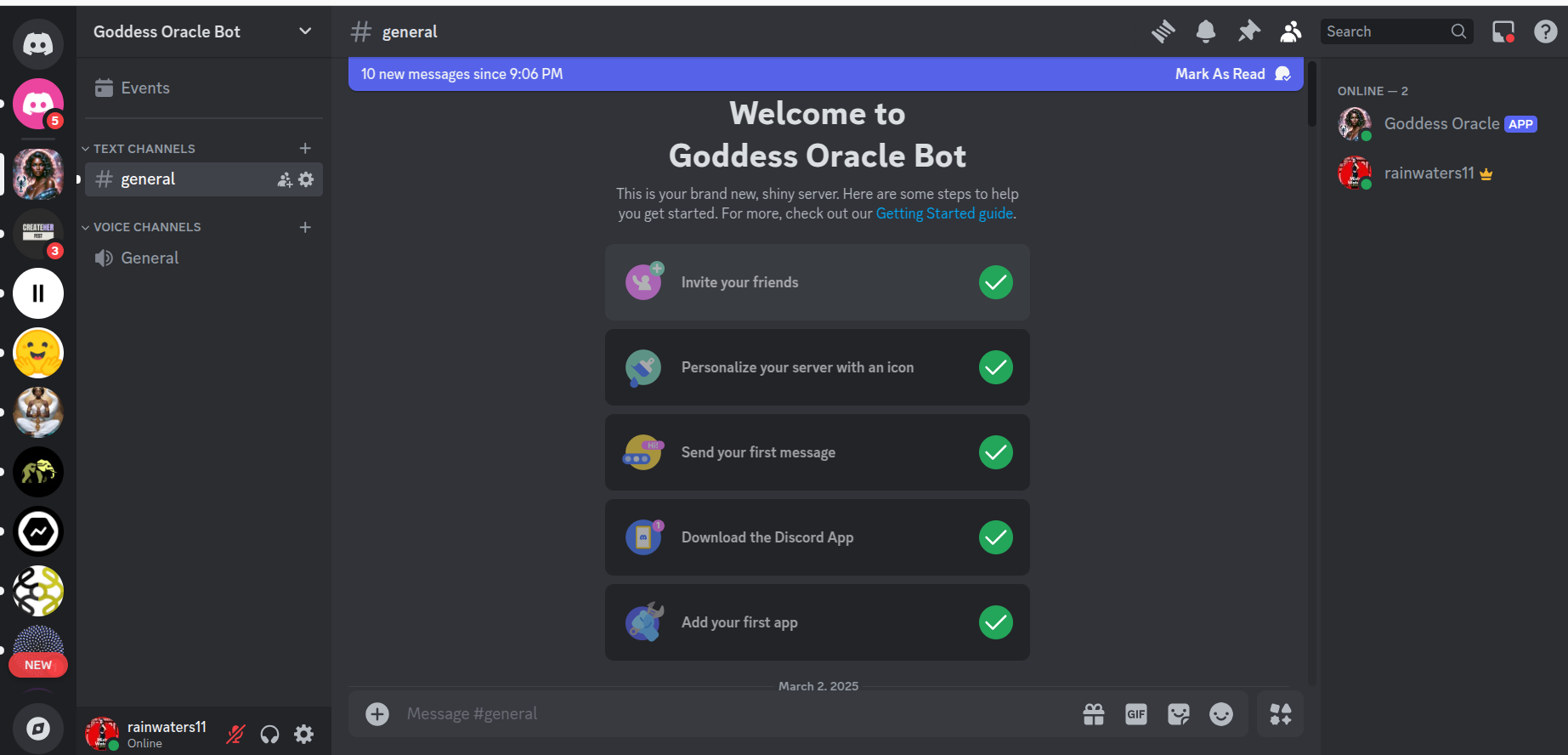Open notification settings bell icon

1206,31
